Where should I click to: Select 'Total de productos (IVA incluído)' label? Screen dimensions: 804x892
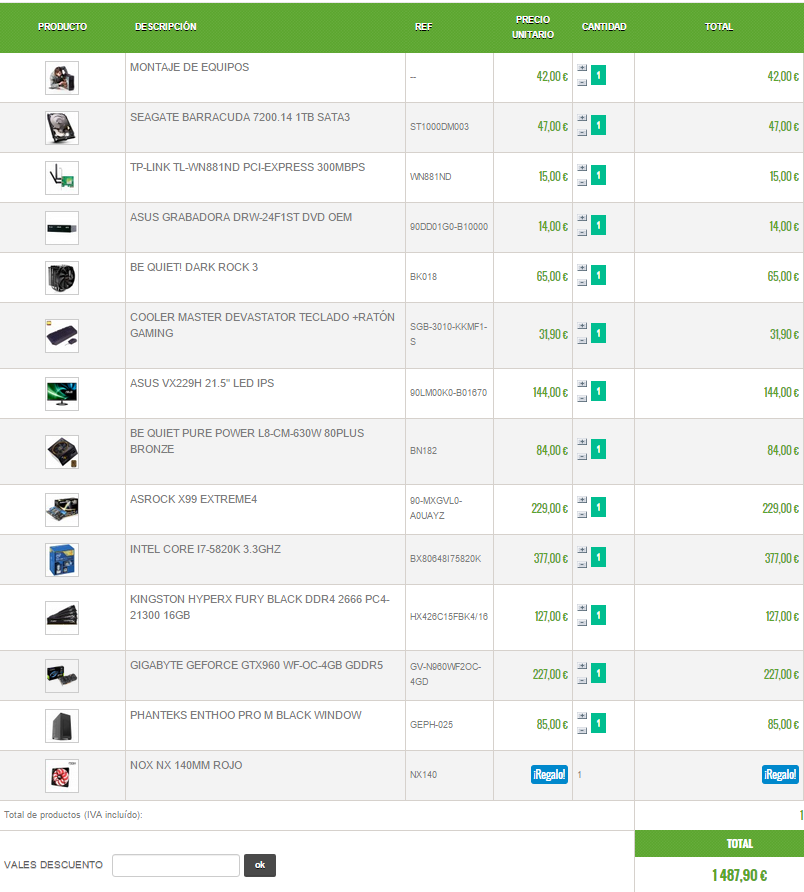(73, 815)
